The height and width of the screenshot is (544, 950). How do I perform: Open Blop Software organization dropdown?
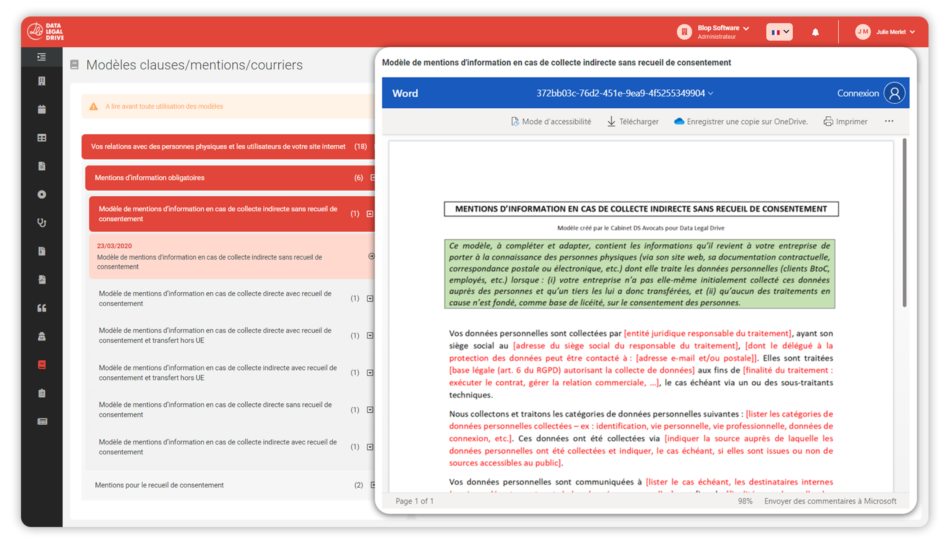[x=723, y=32]
